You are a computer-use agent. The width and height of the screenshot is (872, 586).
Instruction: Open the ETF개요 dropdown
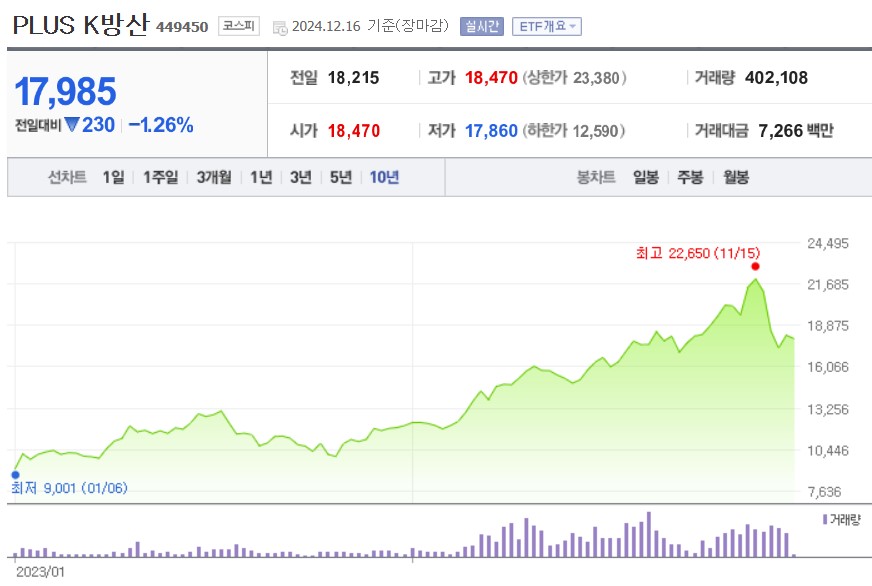(546, 26)
